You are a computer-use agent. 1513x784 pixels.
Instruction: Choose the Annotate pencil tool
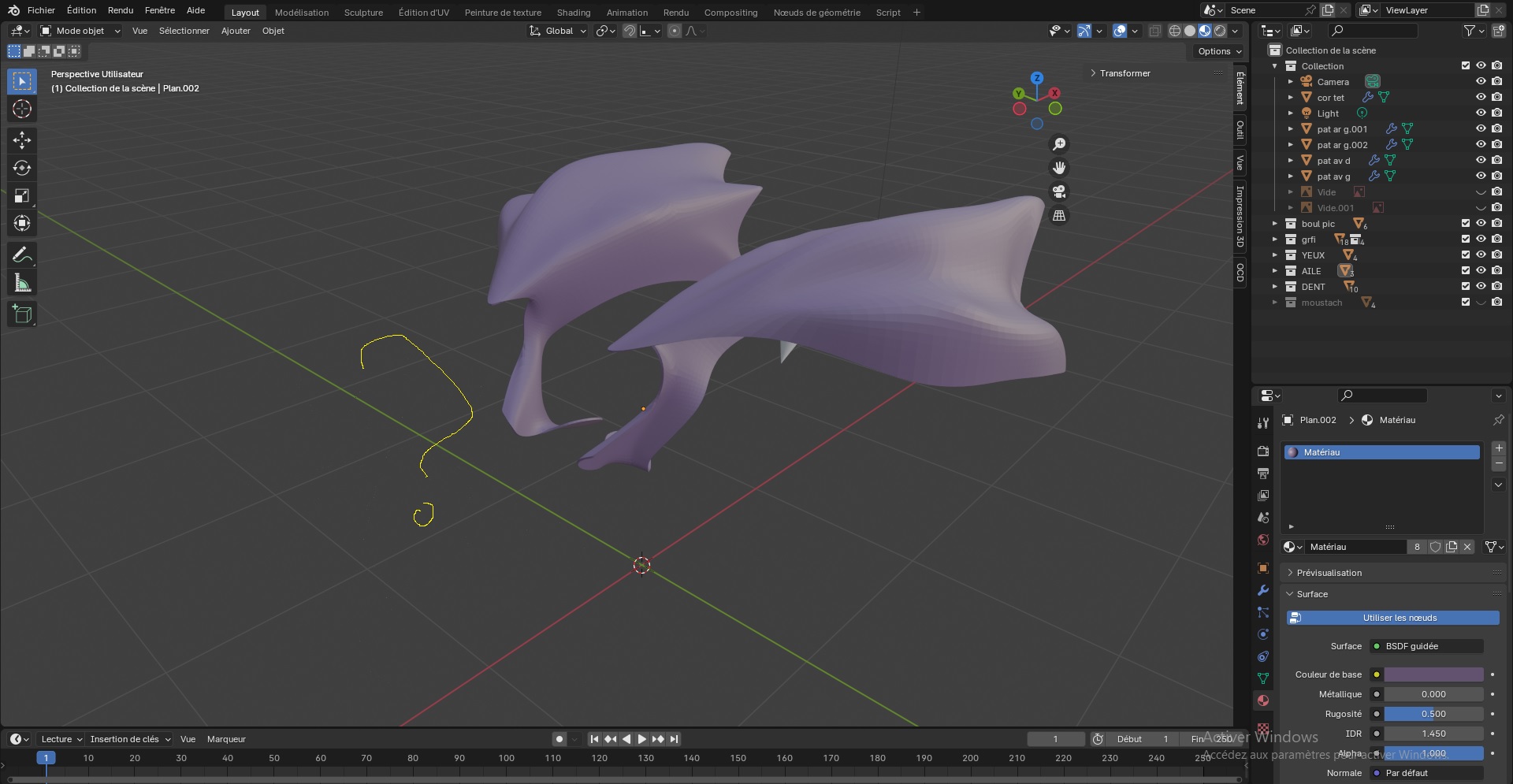(22, 255)
